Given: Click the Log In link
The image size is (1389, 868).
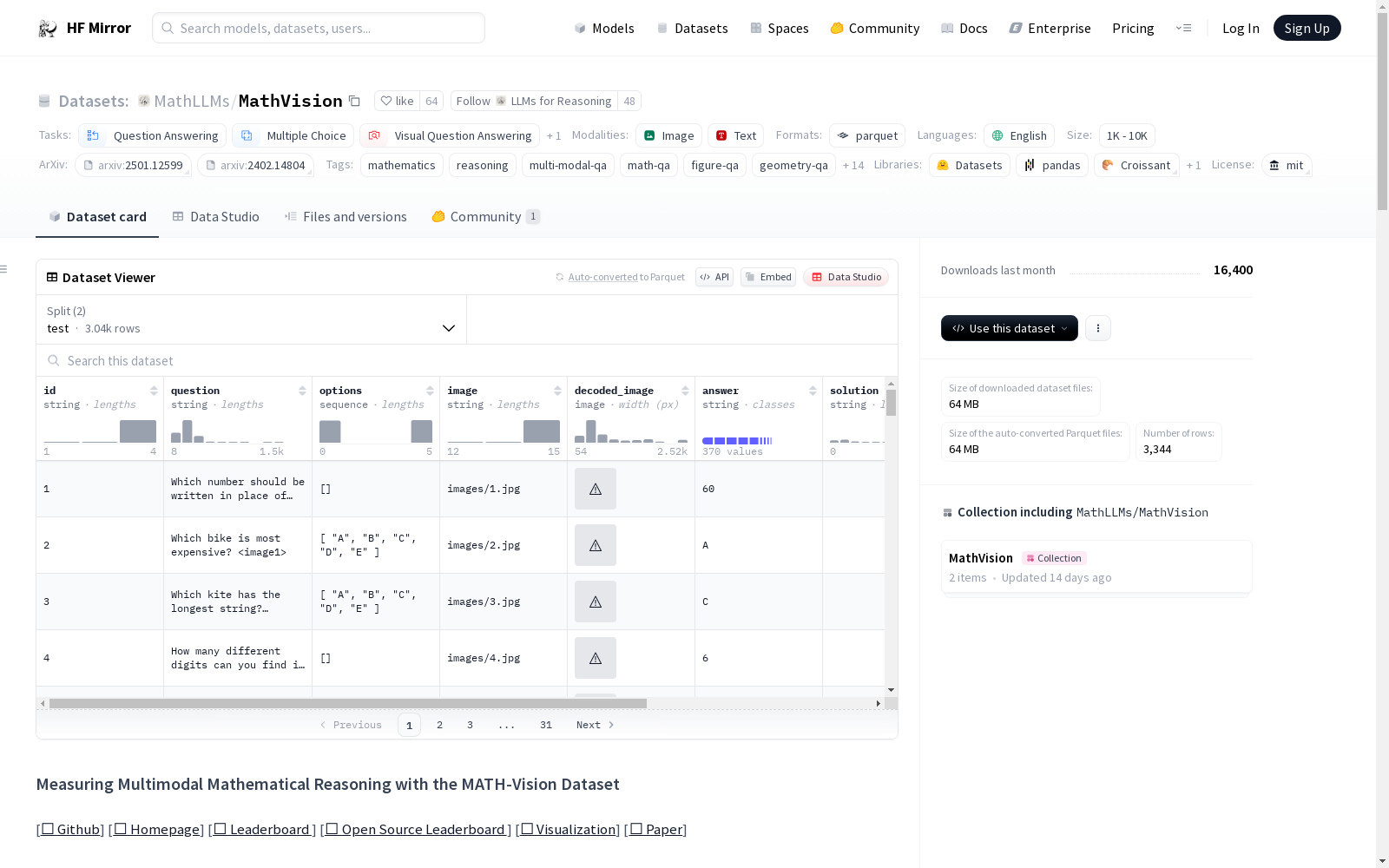Looking at the screenshot, I should [1241, 28].
